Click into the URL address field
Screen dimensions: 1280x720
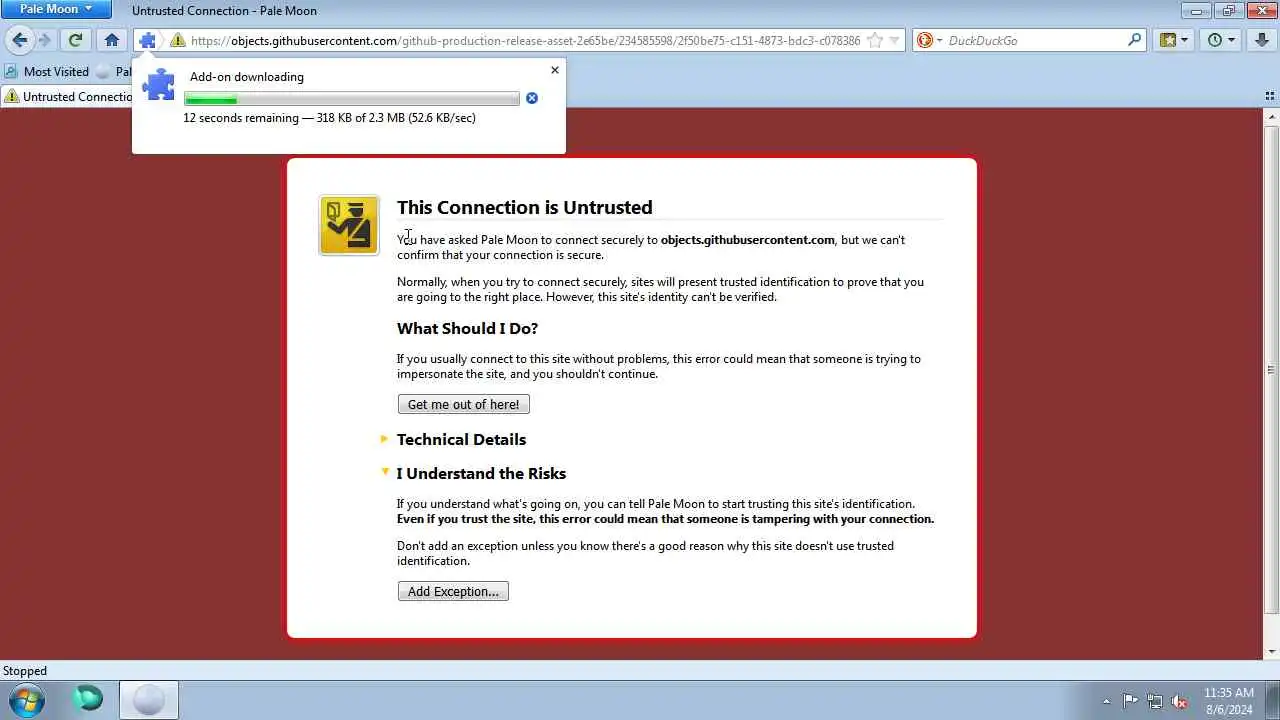525,41
